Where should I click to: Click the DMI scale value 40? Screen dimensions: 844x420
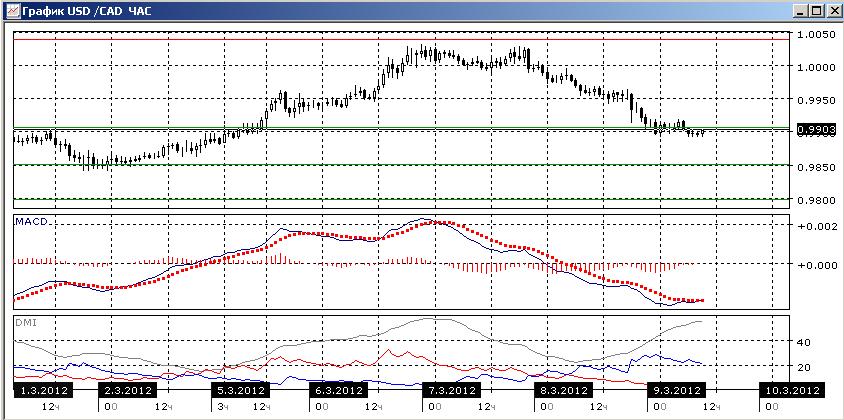tap(805, 342)
